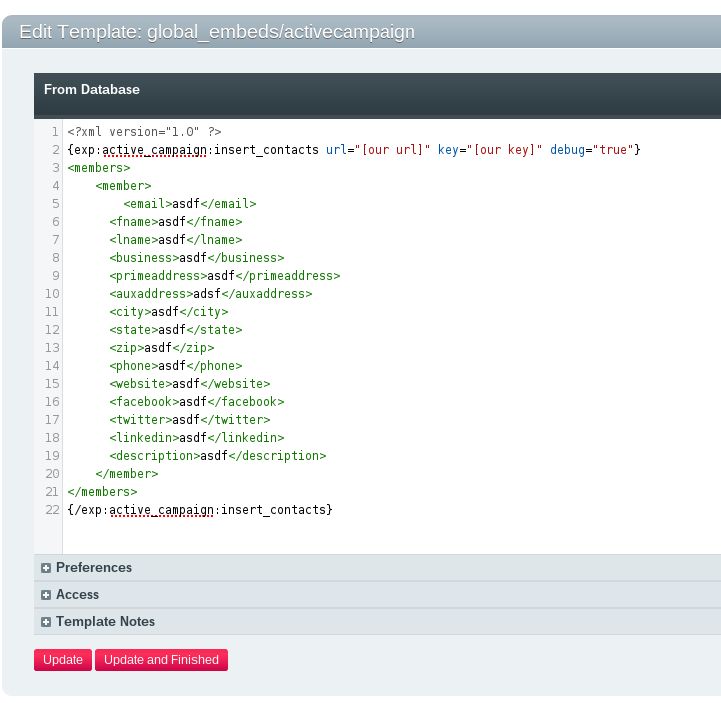Click the opening <member> tag on line 4

coord(123,186)
